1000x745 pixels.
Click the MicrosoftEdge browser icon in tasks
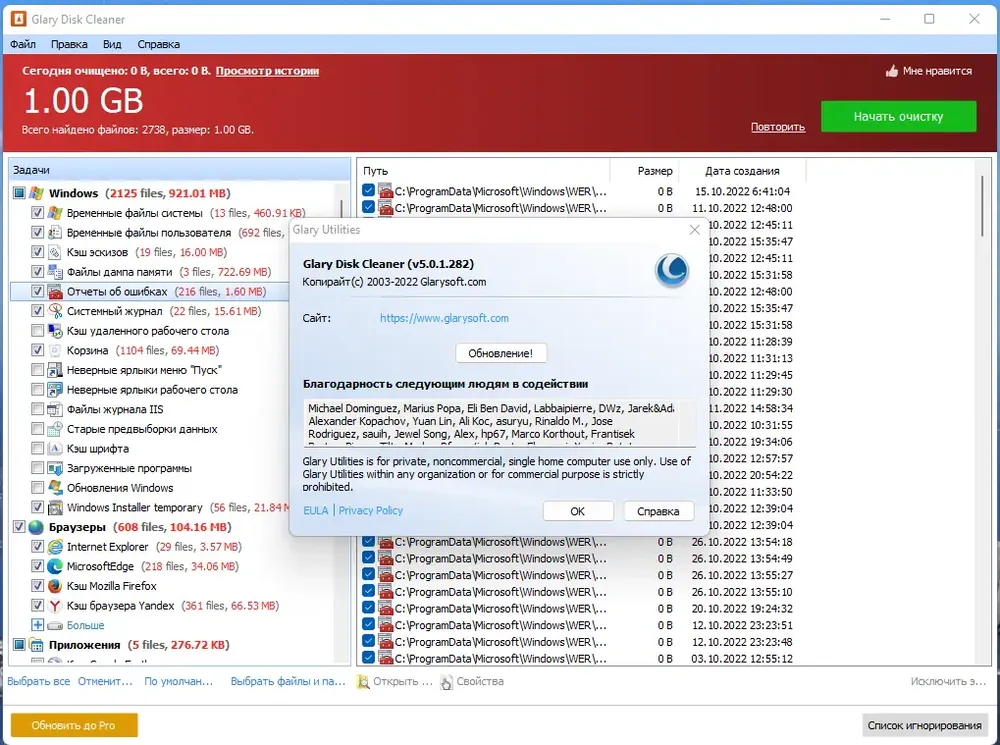[55, 566]
